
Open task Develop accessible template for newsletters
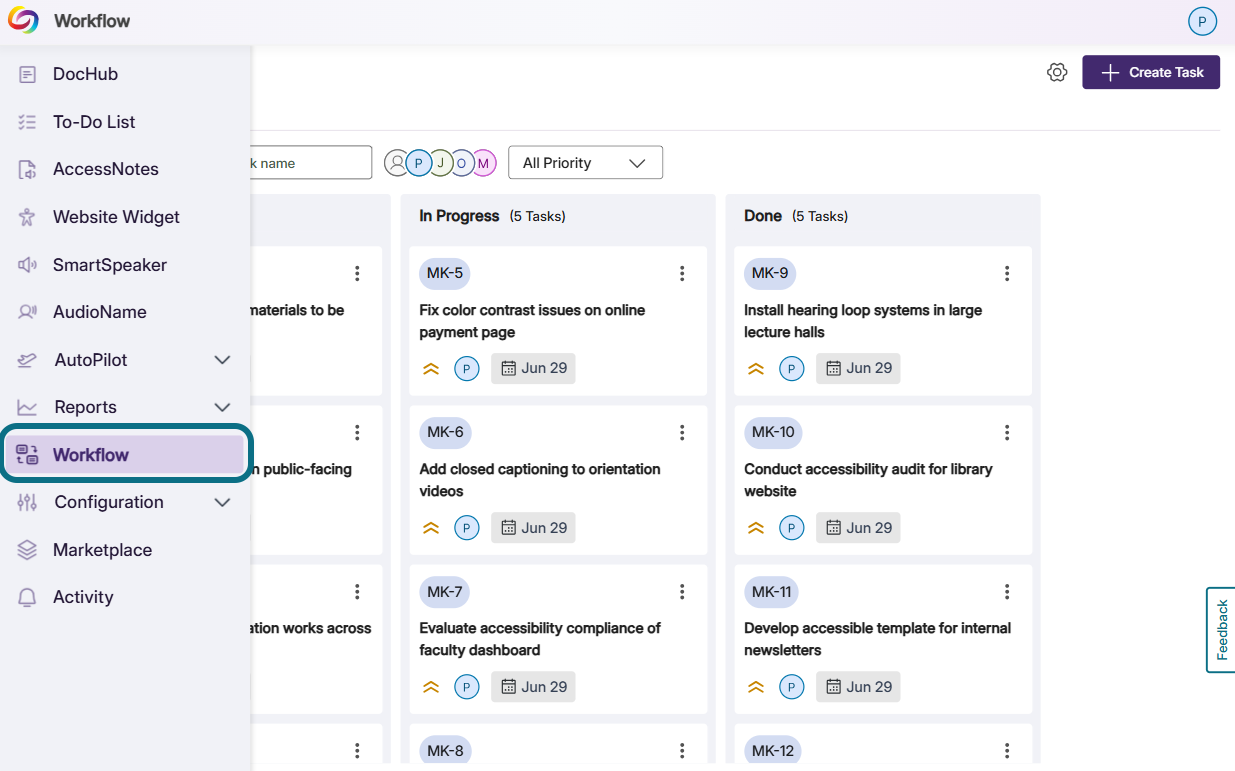[x=877, y=639]
